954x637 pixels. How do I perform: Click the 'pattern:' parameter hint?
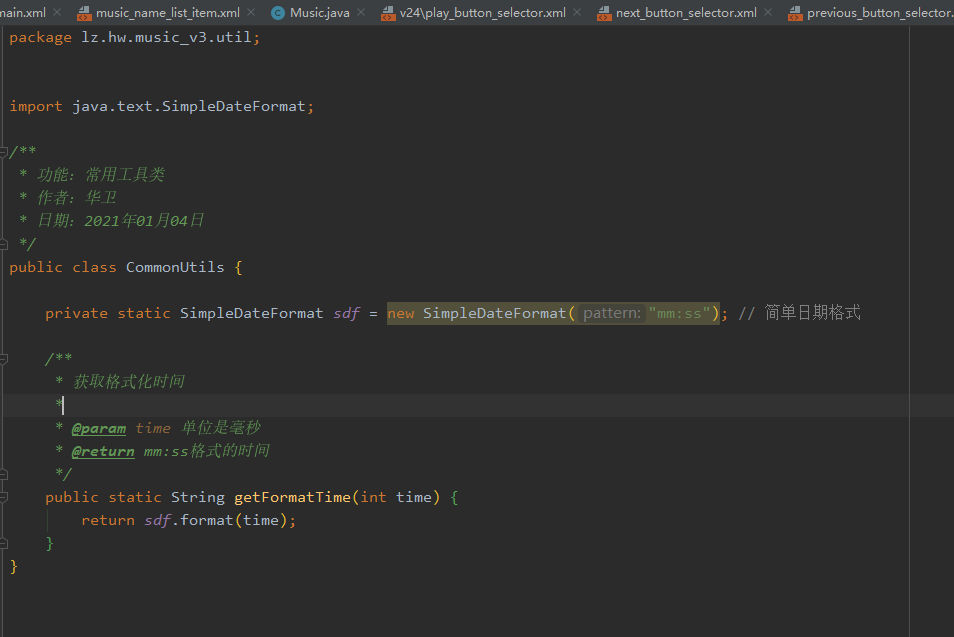611,313
